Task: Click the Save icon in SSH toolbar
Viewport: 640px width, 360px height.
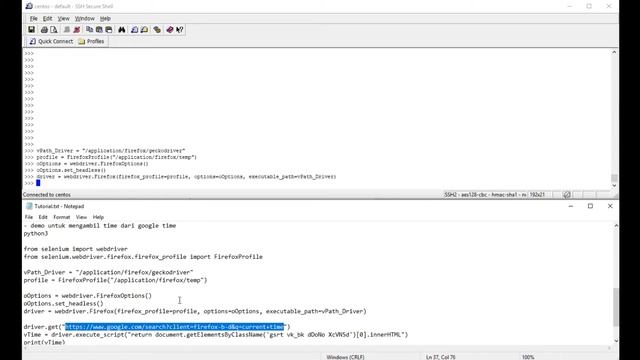Action: pyautogui.click(x=31, y=30)
